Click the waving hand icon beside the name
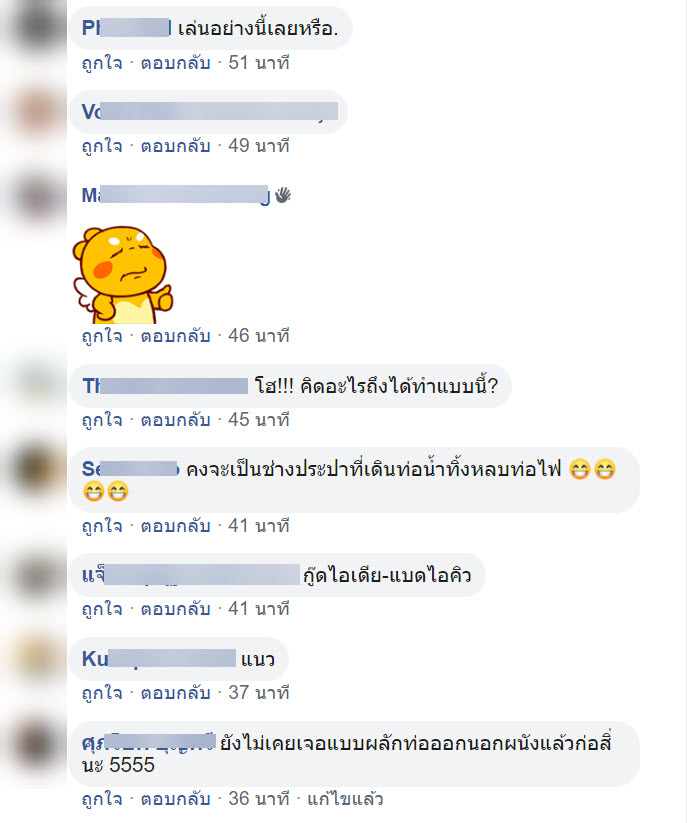The width and height of the screenshot is (687, 823). (283, 195)
